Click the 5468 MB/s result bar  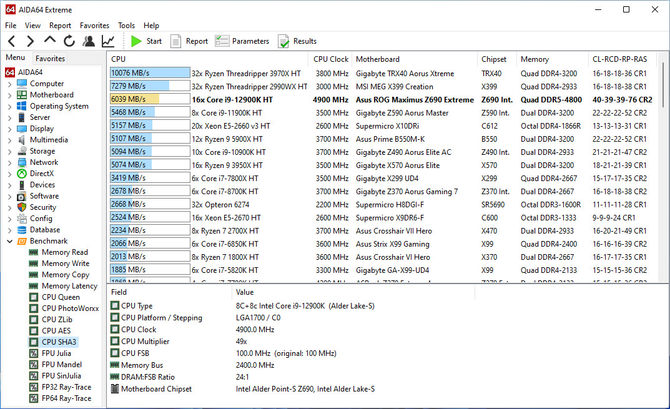(x=150, y=112)
